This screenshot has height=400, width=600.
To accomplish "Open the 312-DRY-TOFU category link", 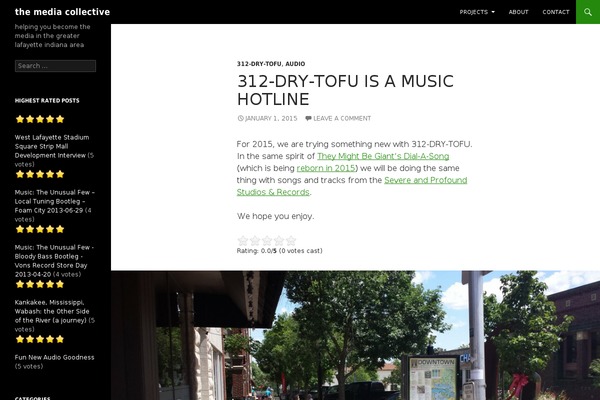I will coord(259,64).
